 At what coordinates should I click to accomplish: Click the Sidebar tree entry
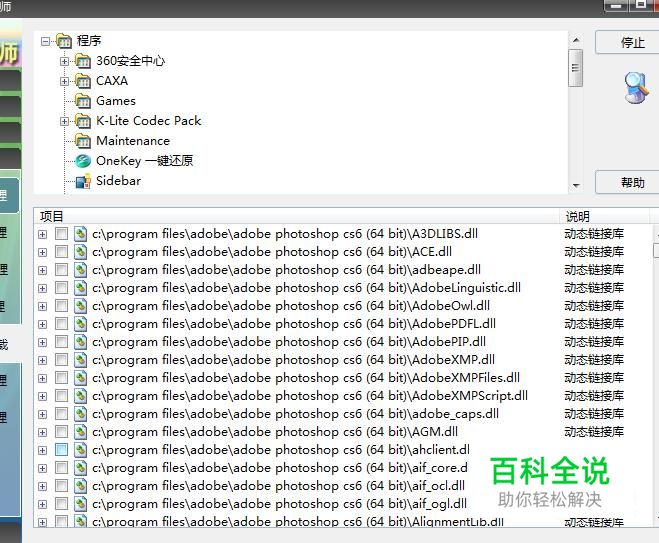click(x=119, y=181)
